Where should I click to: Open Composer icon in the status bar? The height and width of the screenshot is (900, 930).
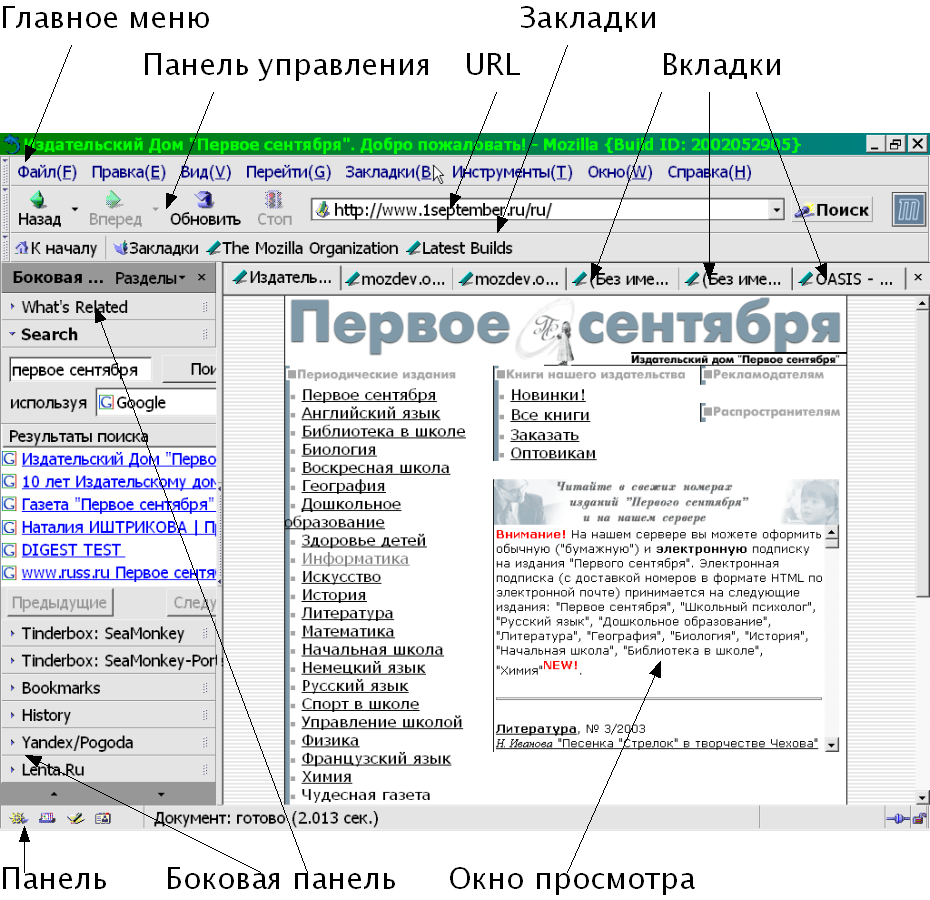(x=74, y=819)
